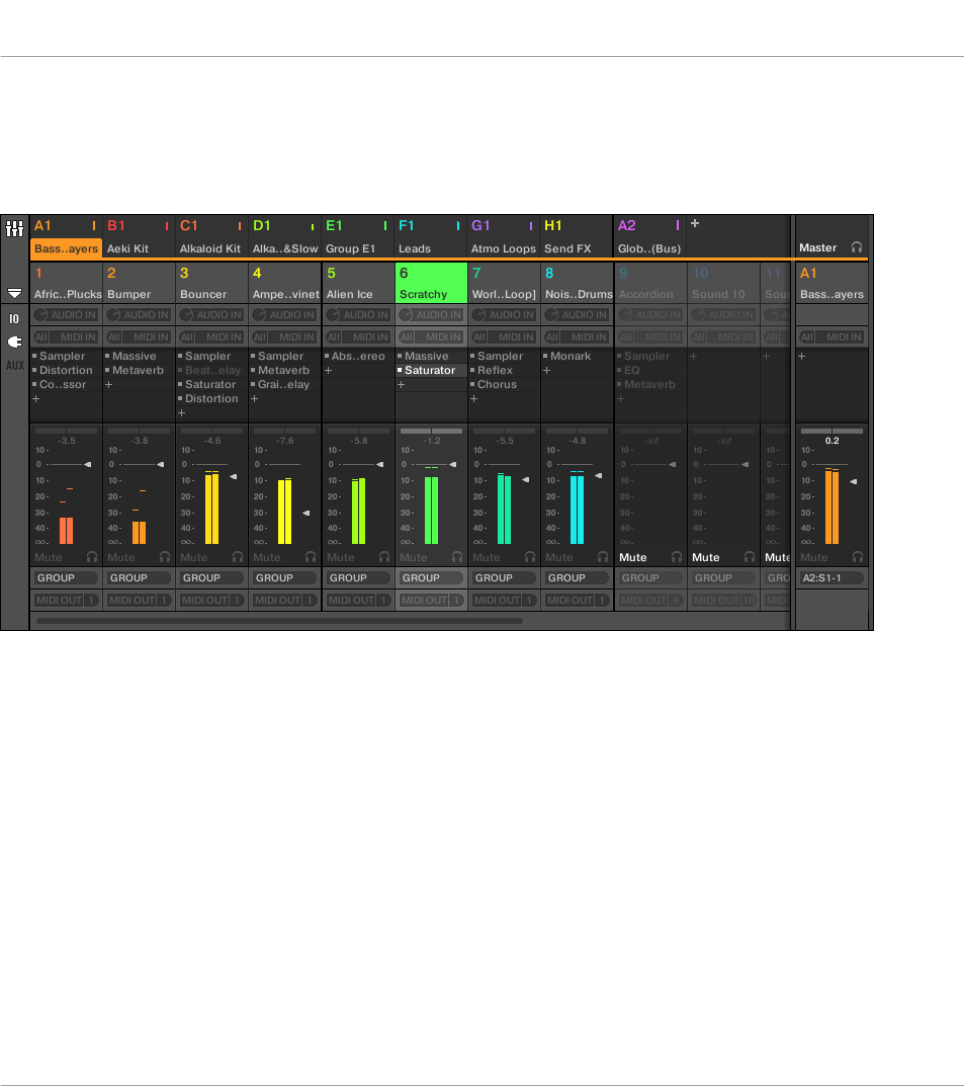Add a new group with the plus icon
The image size is (965, 1086).
pos(695,223)
